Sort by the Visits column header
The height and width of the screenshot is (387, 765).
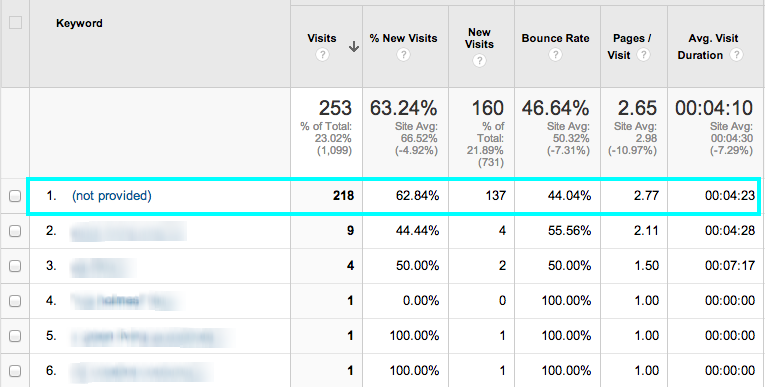(322, 38)
